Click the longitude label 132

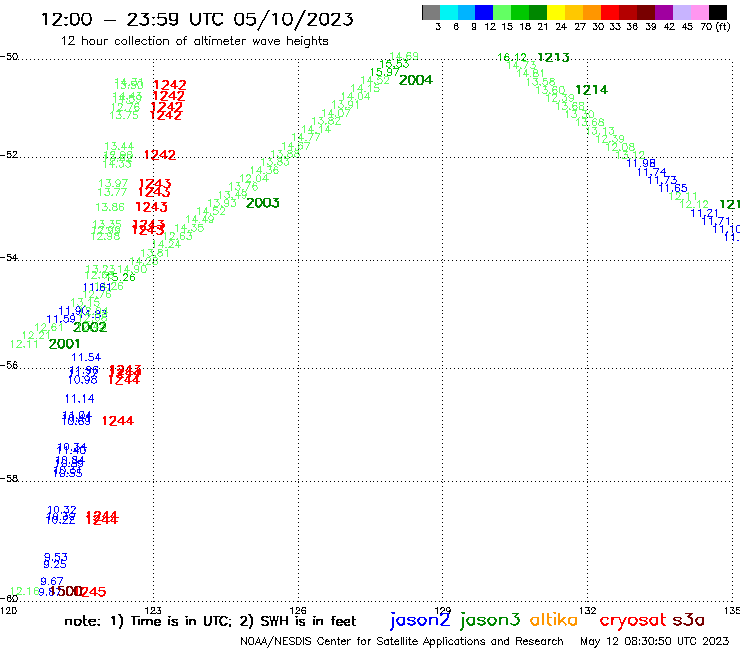[x=588, y=610]
